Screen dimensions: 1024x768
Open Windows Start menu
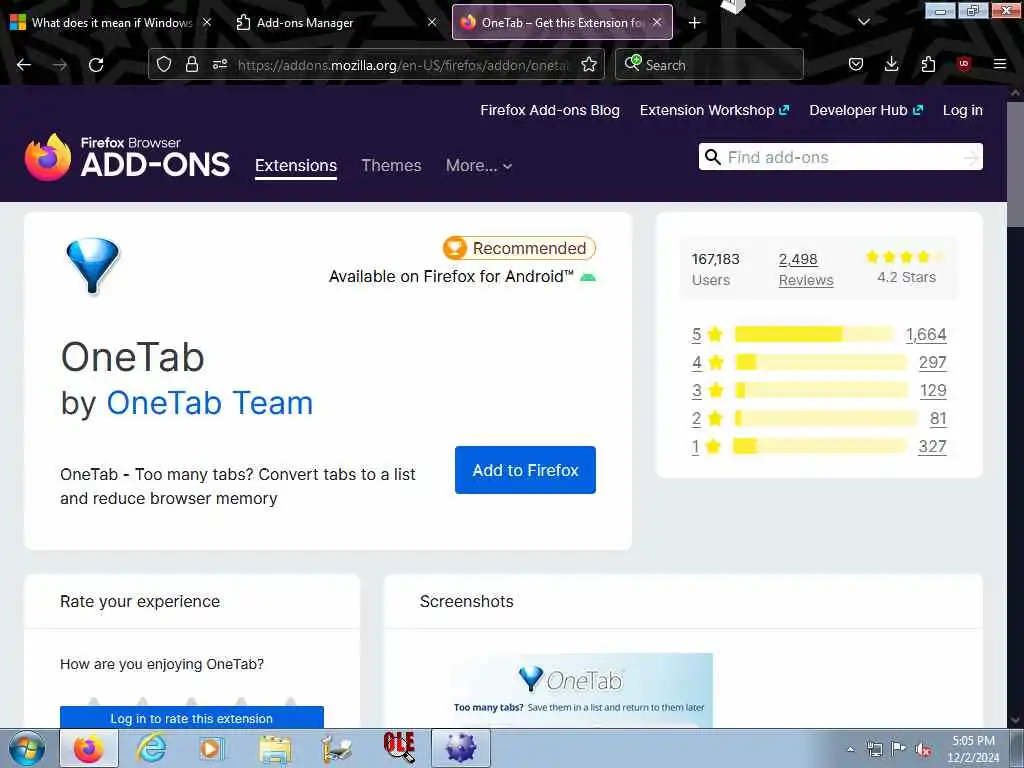pos(26,748)
